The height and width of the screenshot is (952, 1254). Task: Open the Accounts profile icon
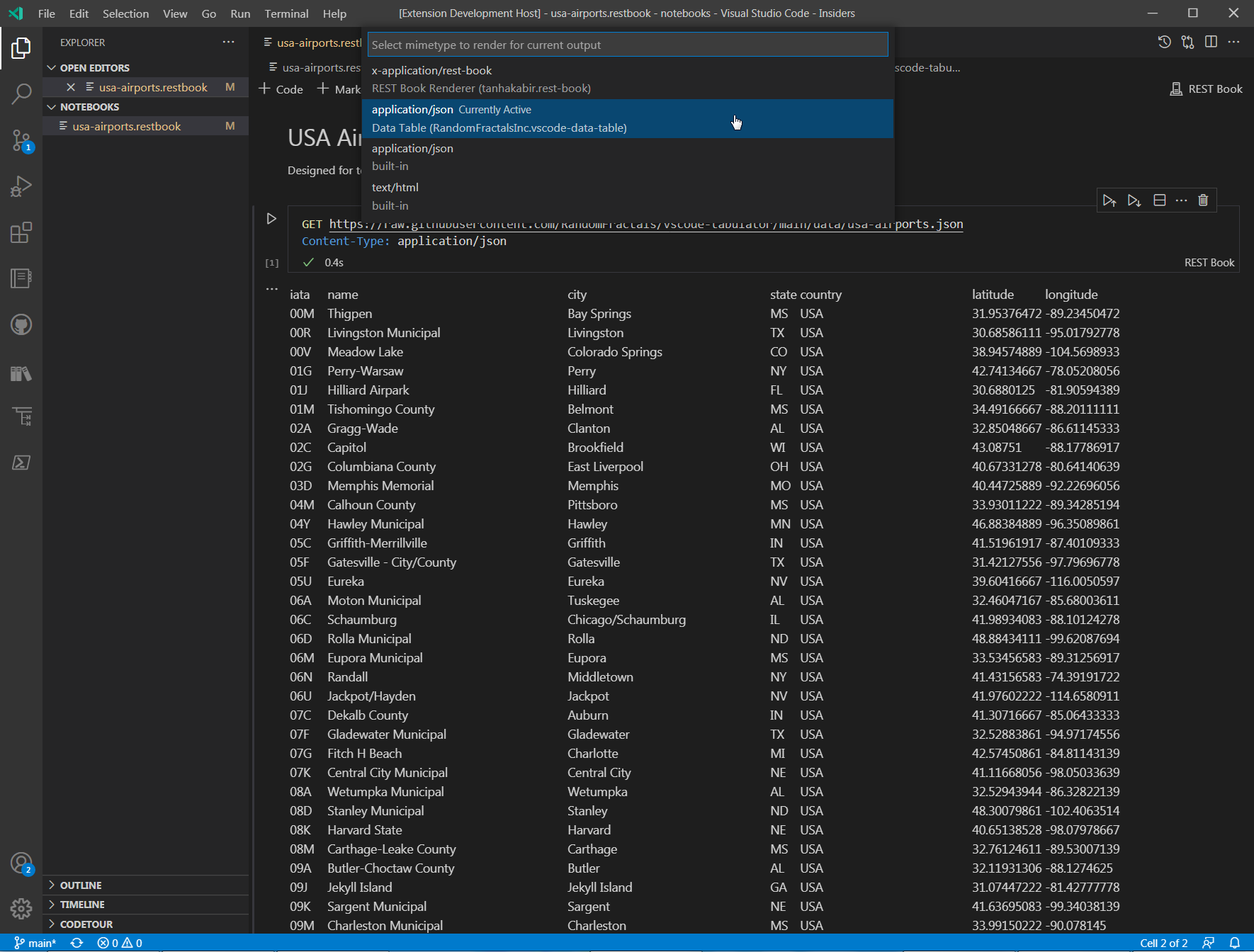(x=21, y=863)
